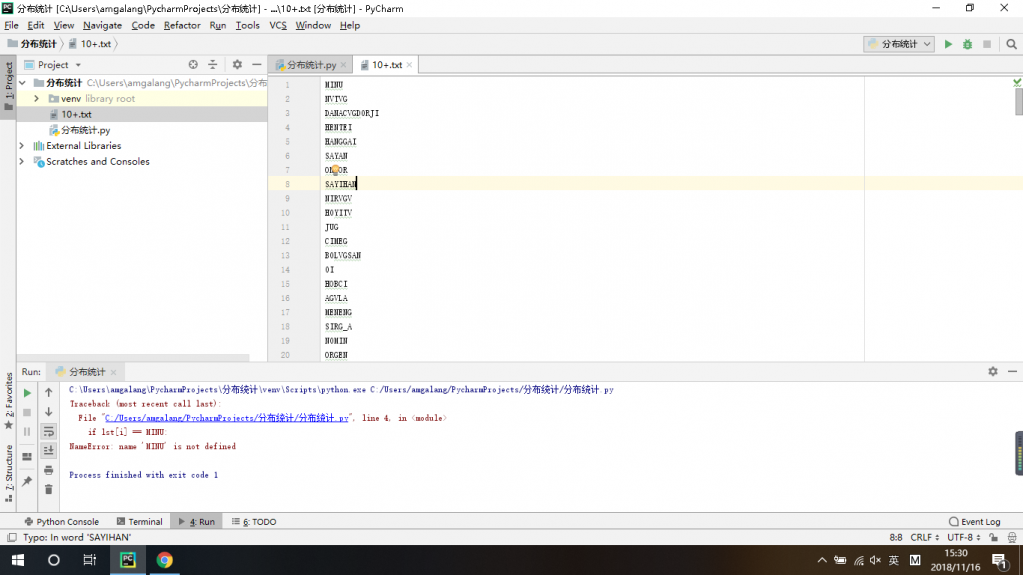Close the 10+.txt editor tab

[409, 65]
